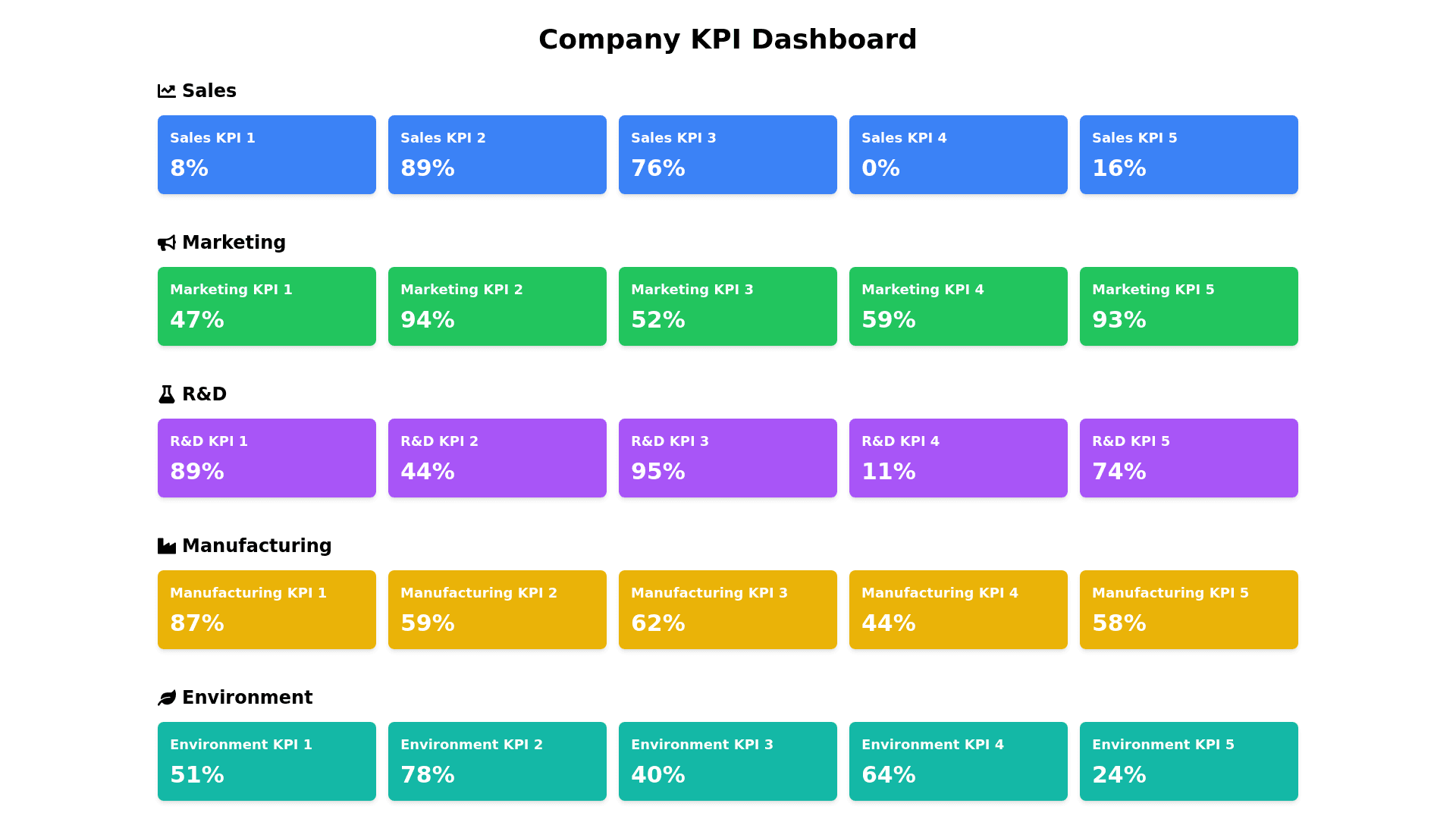This screenshot has height=819, width=1456.
Task: Click the Environment KPI 2 card
Action: coord(497,761)
